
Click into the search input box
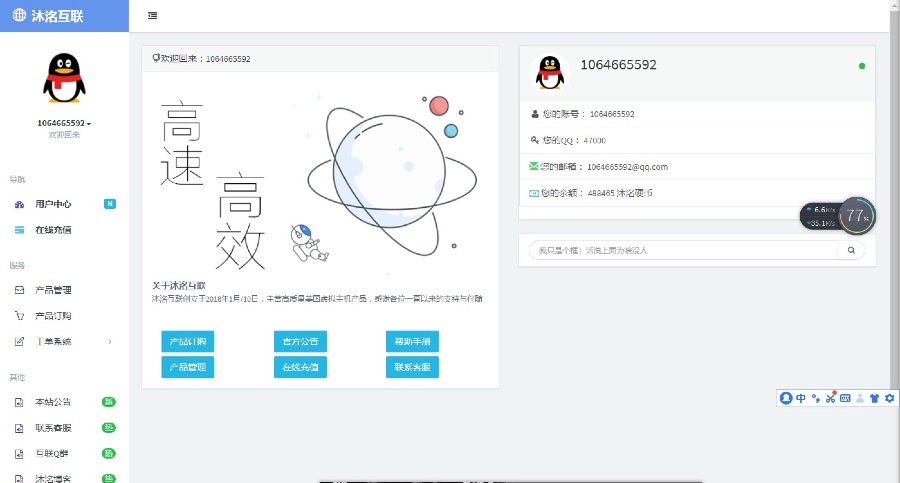pyautogui.click(x=683, y=250)
